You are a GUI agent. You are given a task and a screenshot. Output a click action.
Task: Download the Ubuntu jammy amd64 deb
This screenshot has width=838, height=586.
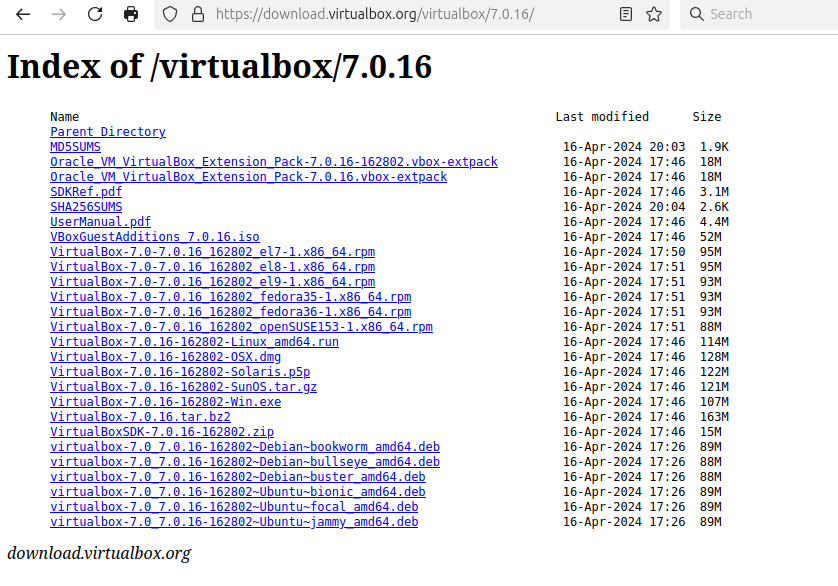[234, 521]
